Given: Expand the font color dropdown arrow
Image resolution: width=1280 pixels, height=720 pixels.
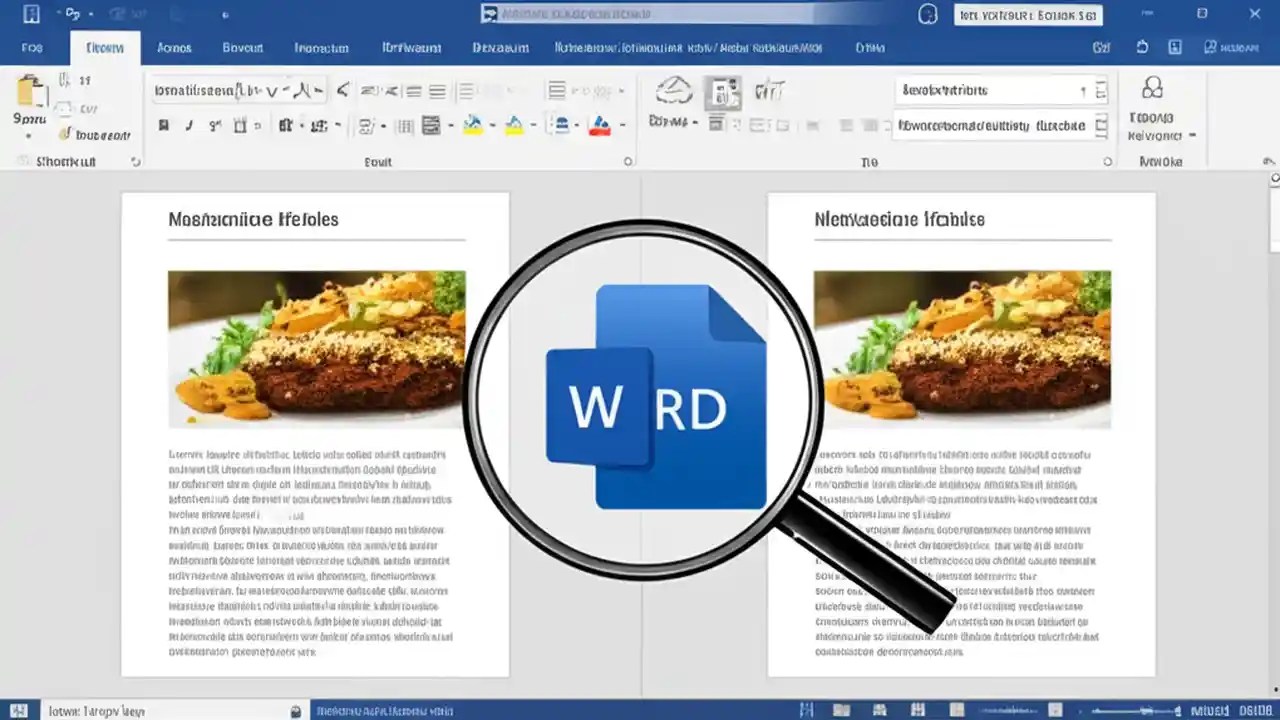Looking at the screenshot, I should [x=621, y=128].
